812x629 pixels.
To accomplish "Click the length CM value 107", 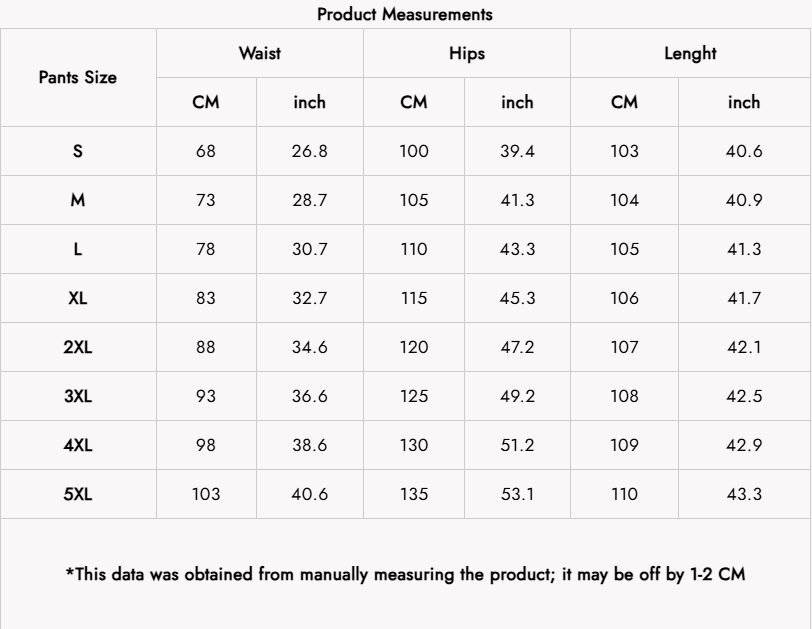I will pos(624,347).
